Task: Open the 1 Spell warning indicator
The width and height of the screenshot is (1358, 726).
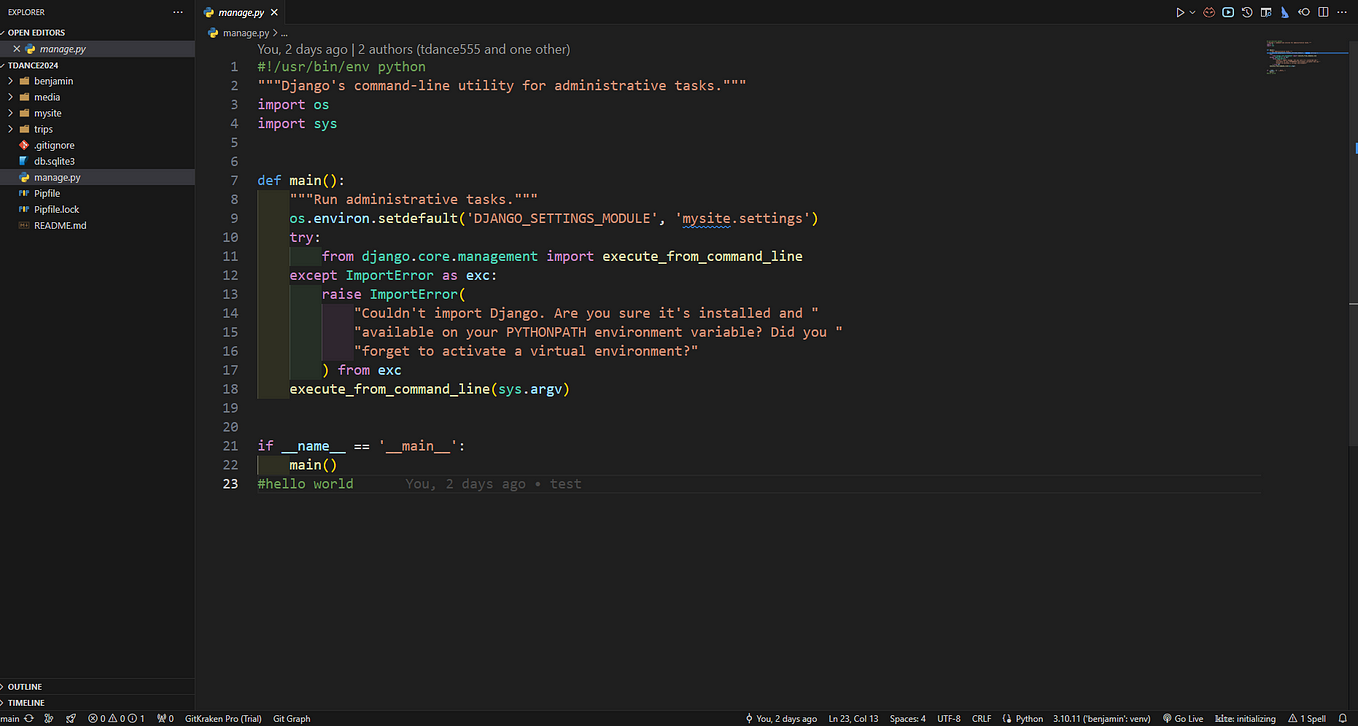Action: coord(1307,718)
